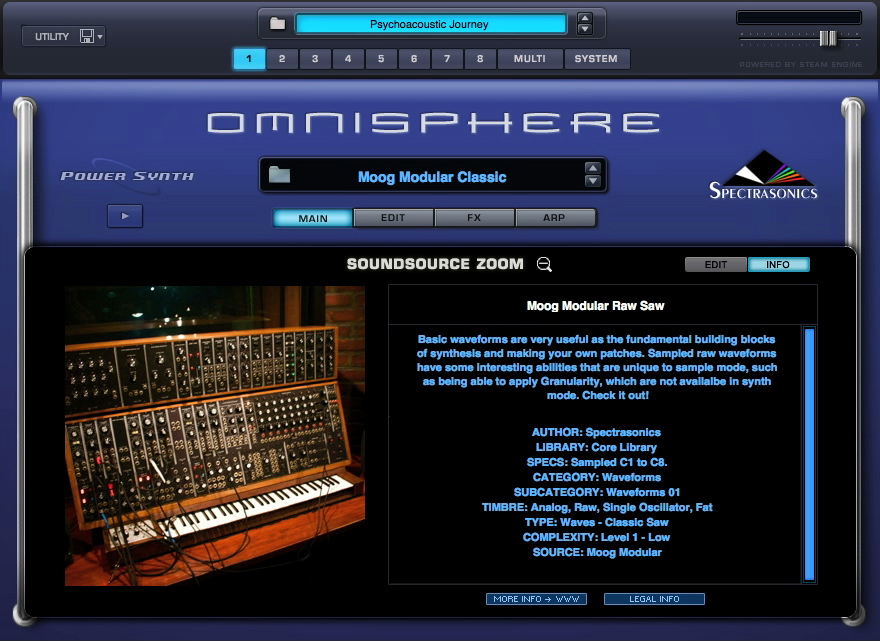Click the Moog Modular synth photo
This screenshot has height=641, width=880.
tap(215, 436)
